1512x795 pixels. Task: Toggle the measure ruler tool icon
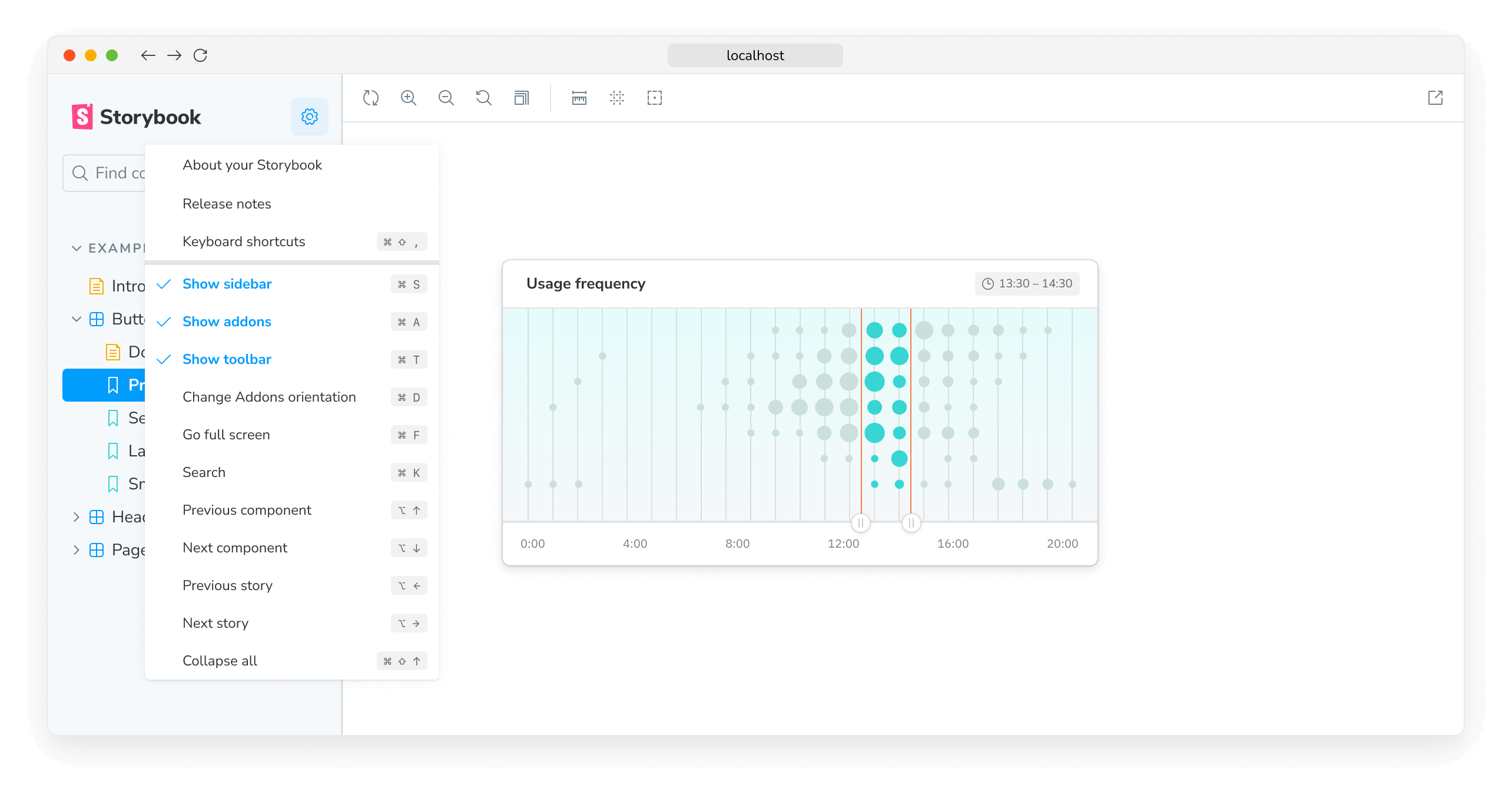click(579, 98)
